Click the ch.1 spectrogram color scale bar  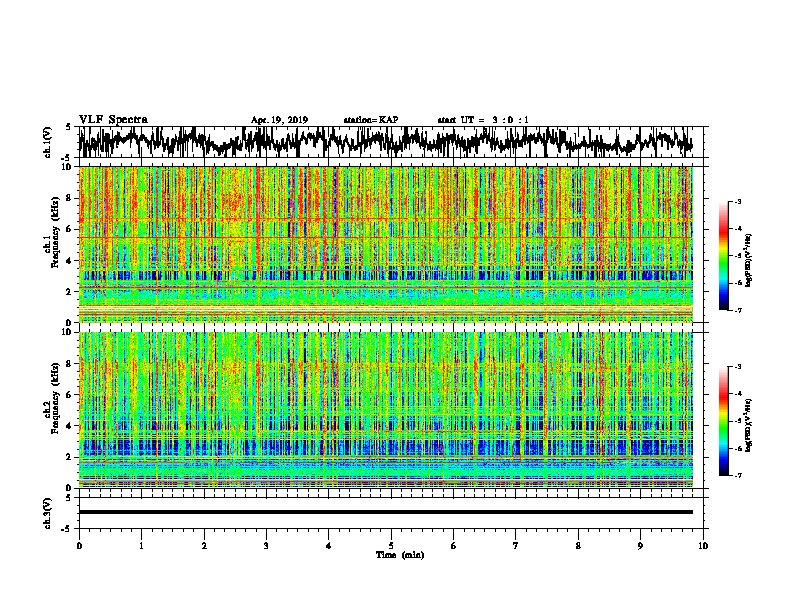(724, 256)
